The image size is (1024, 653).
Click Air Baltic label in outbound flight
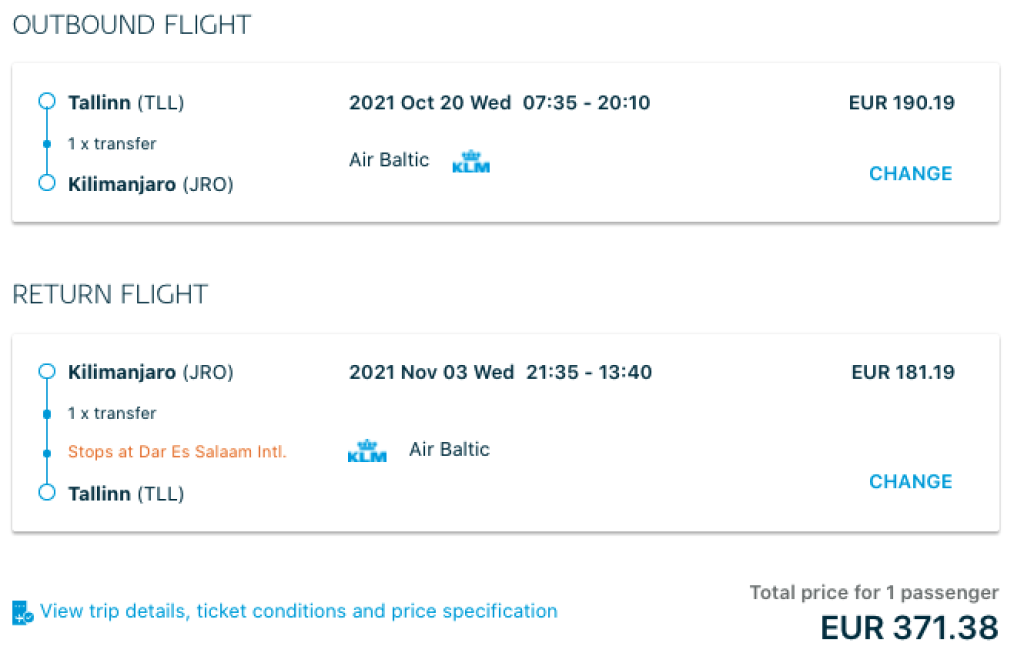[389, 160]
